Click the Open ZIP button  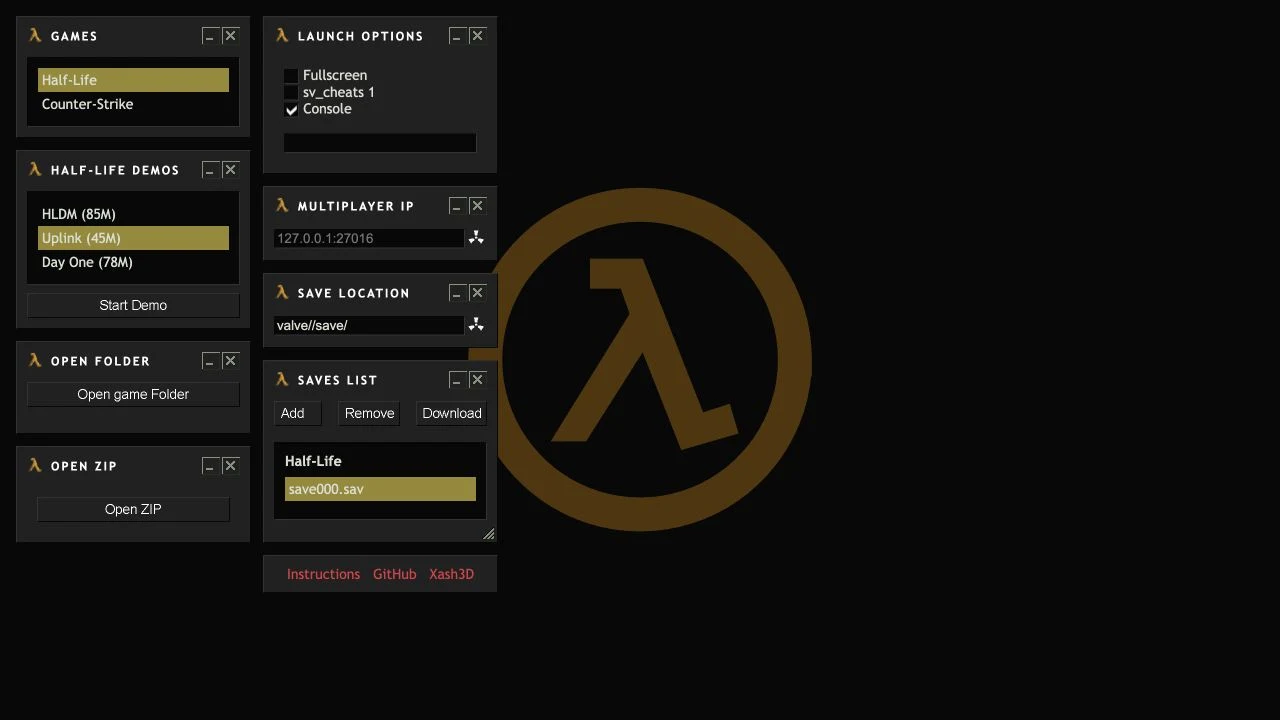pyautogui.click(x=133, y=509)
